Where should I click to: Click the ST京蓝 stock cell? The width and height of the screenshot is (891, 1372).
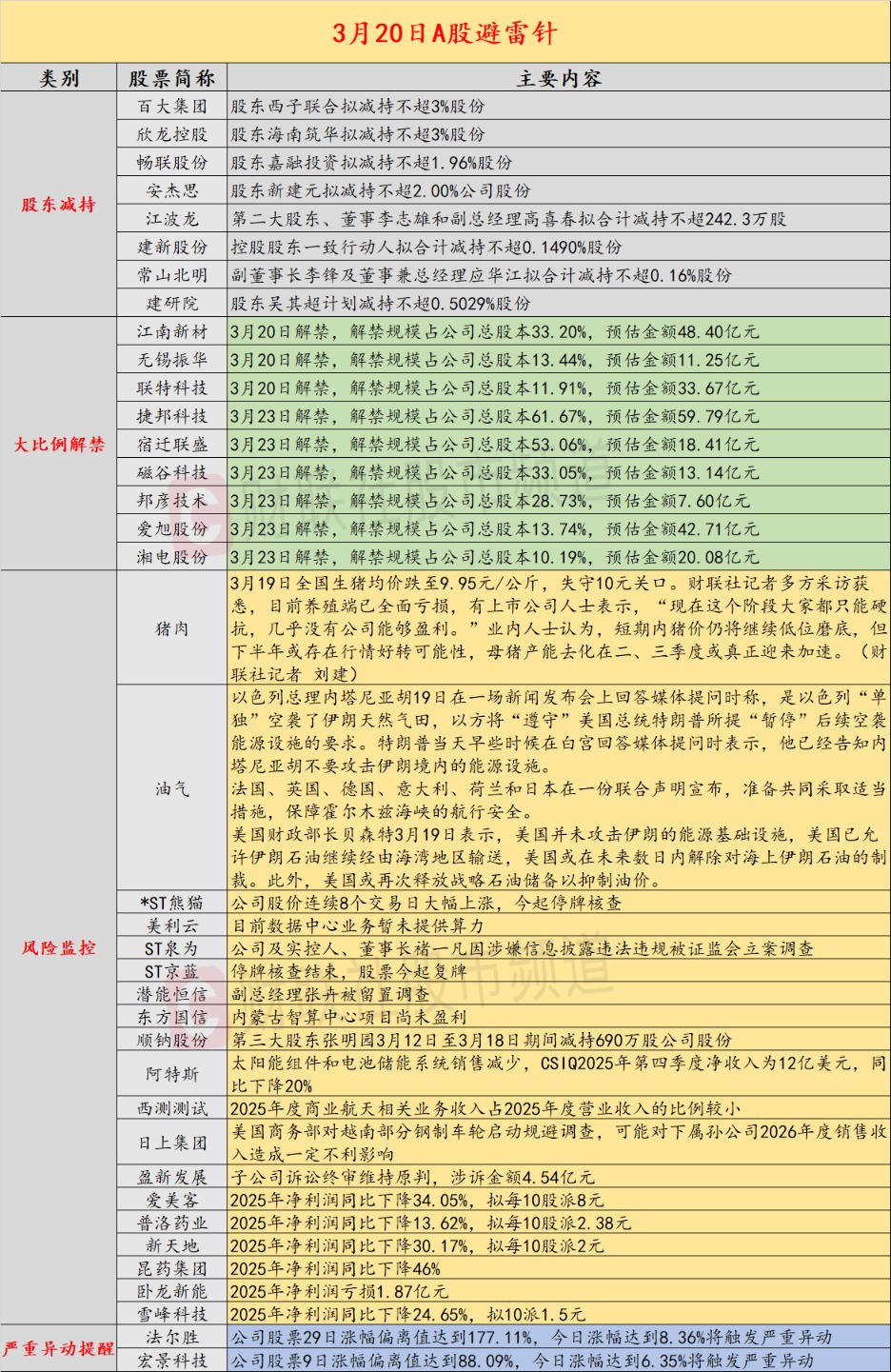172,971
